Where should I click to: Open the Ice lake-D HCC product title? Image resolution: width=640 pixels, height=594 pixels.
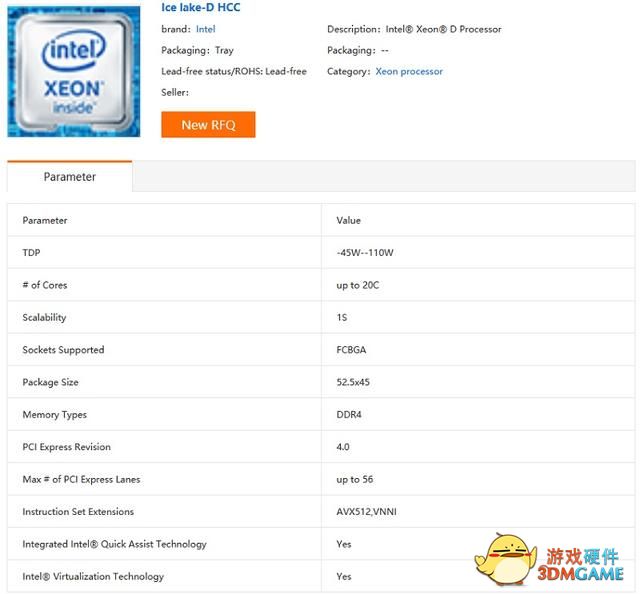(x=200, y=7)
